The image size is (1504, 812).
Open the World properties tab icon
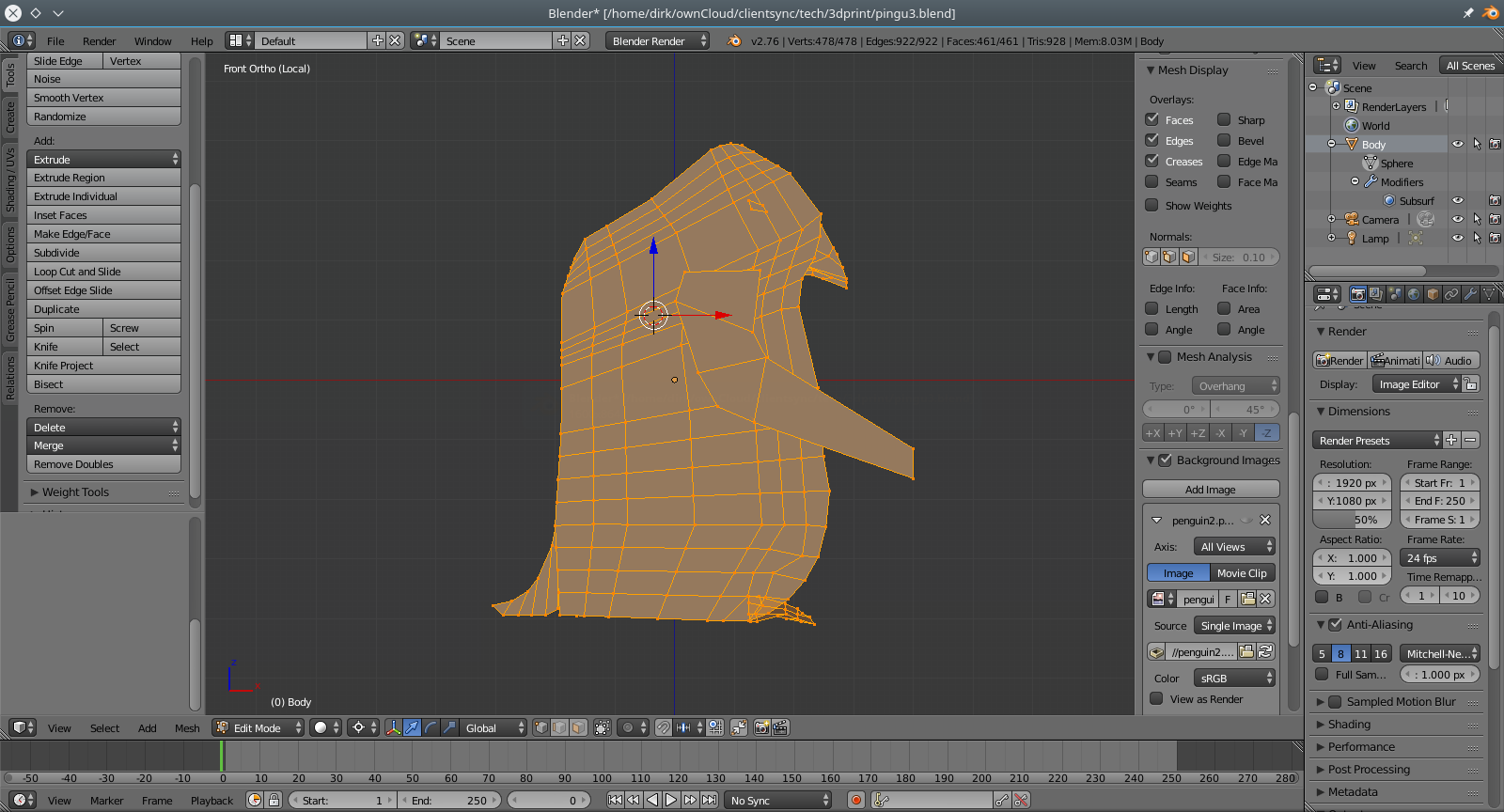pyautogui.click(x=1414, y=294)
